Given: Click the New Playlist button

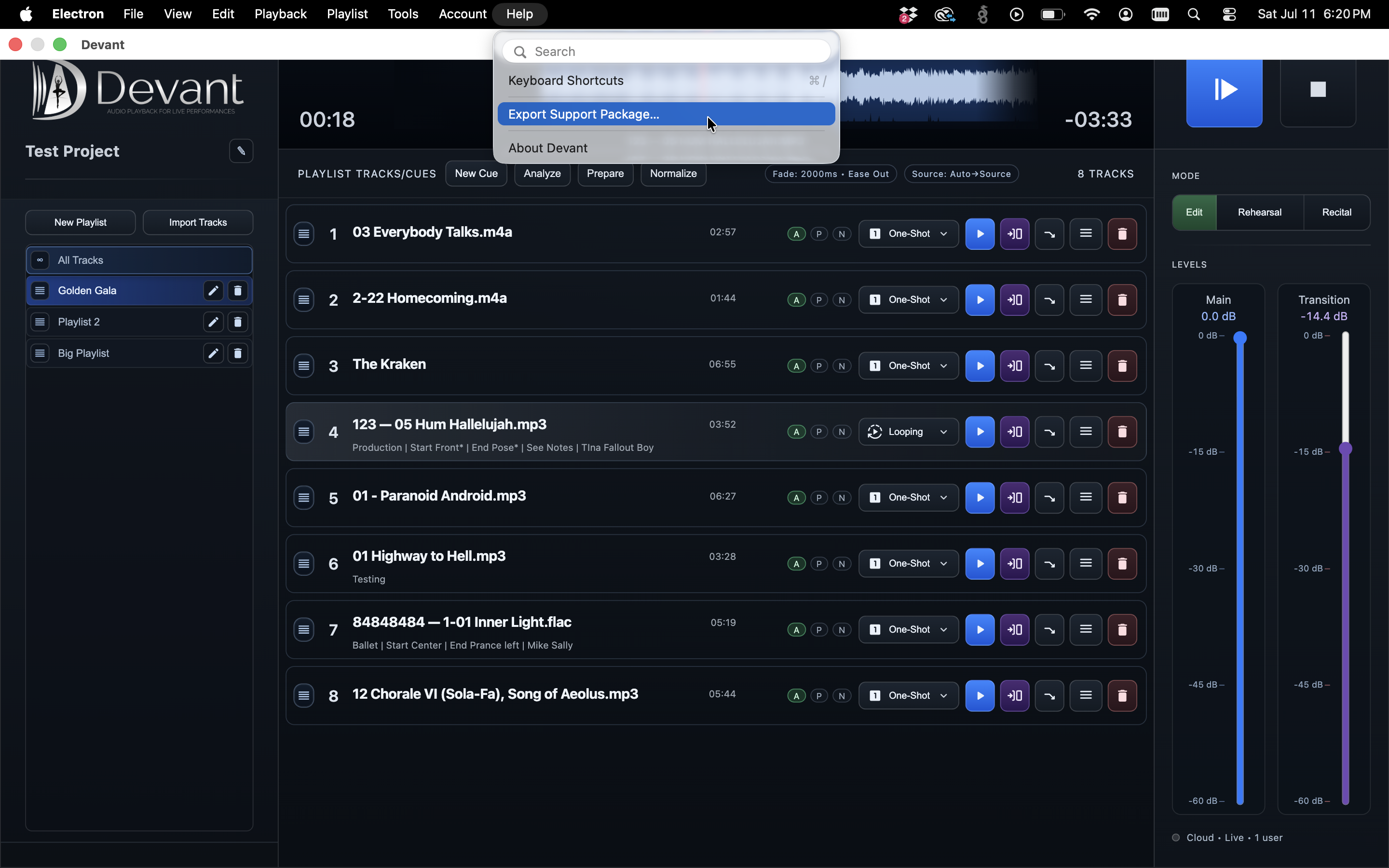Looking at the screenshot, I should pos(81,222).
